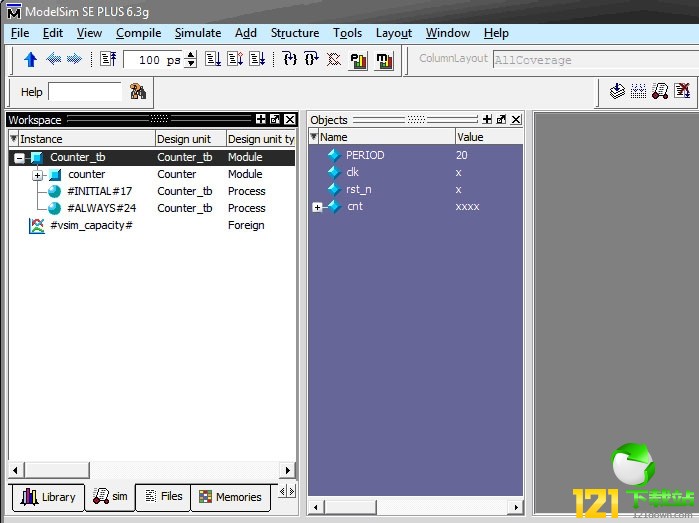This screenshot has width=699, height=523.
Task: Click the scroll-with-wheels icon in right toolbar
Action: (x=660, y=91)
